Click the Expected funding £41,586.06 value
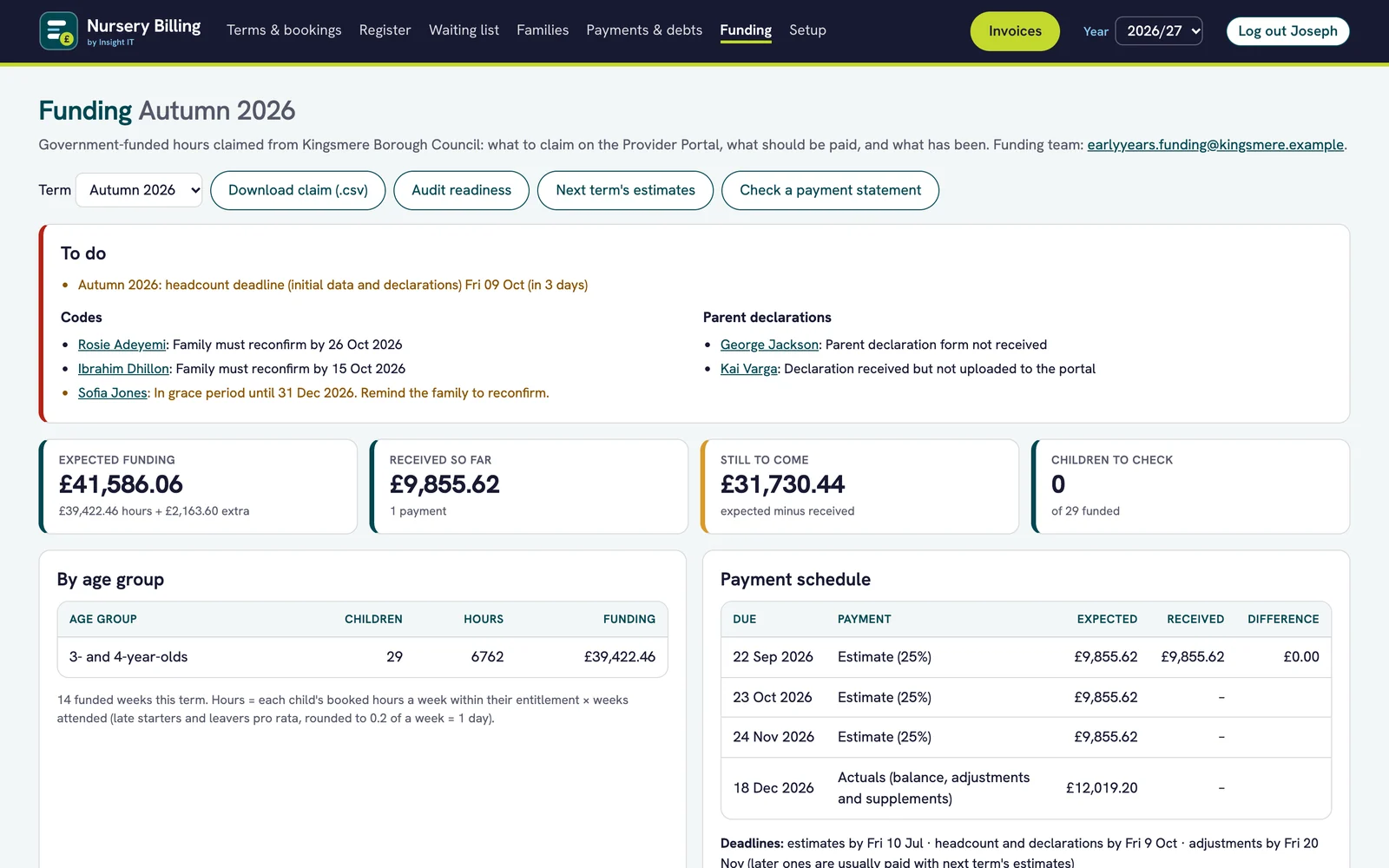 click(x=121, y=484)
